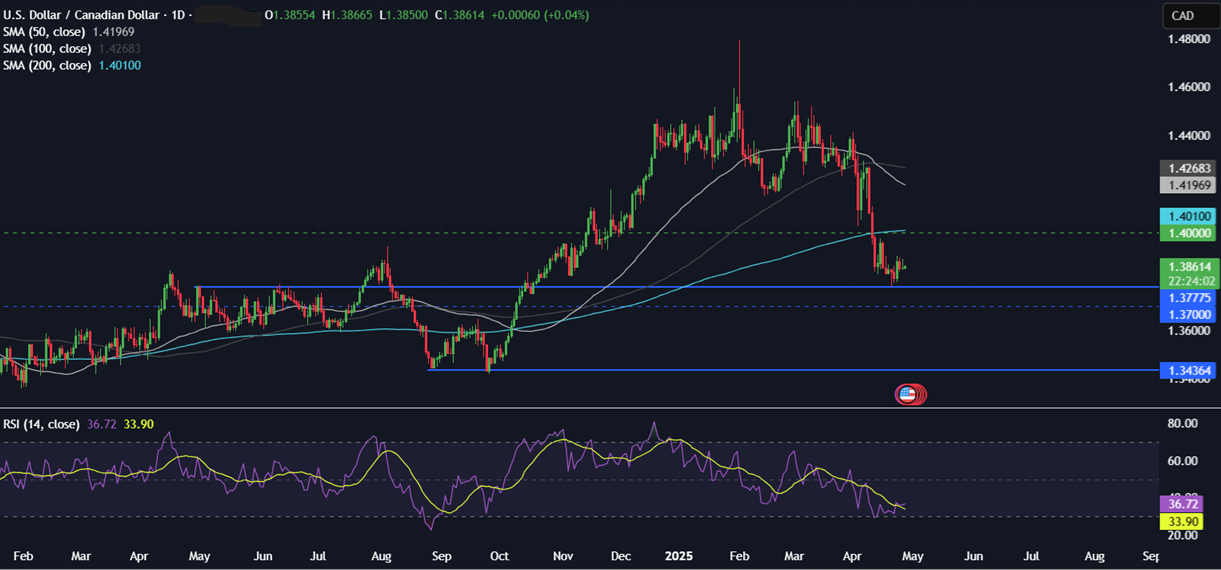Click the RSI (14, close) indicator legend

point(78,424)
